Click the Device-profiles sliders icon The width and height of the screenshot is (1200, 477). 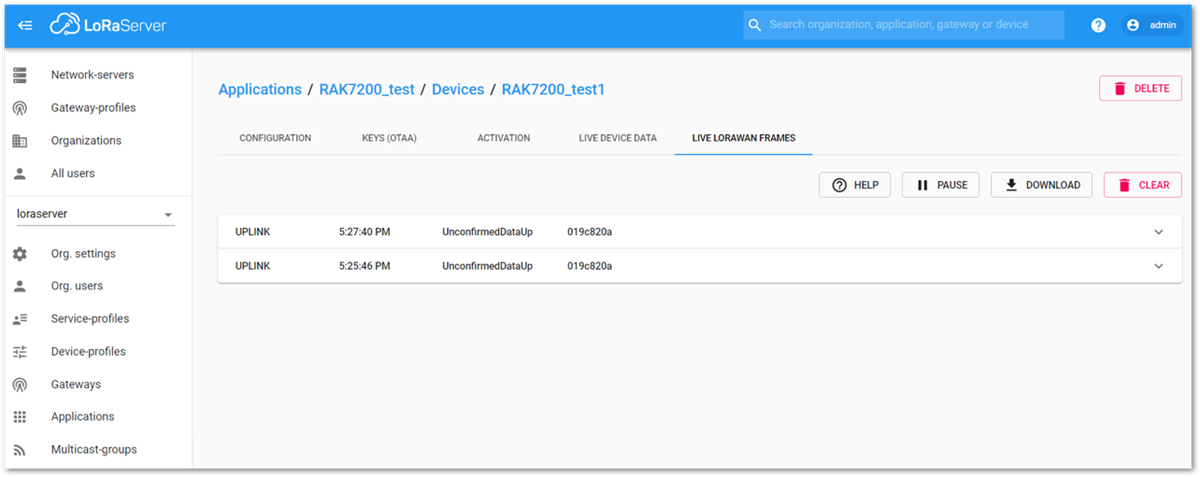click(x=20, y=352)
